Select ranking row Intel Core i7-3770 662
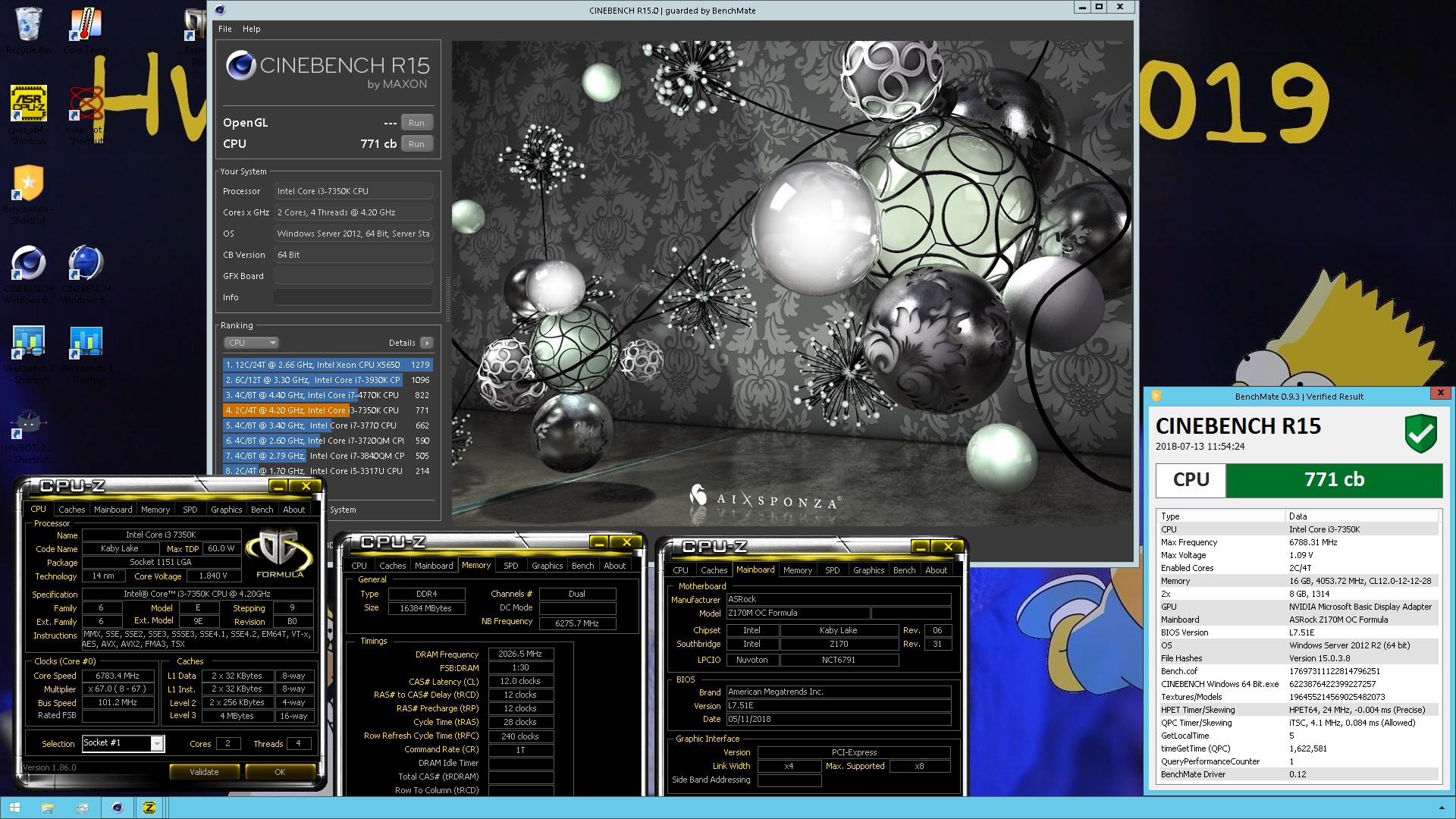The height and width of the screenshot is (819, 1456). pos(328,425)
